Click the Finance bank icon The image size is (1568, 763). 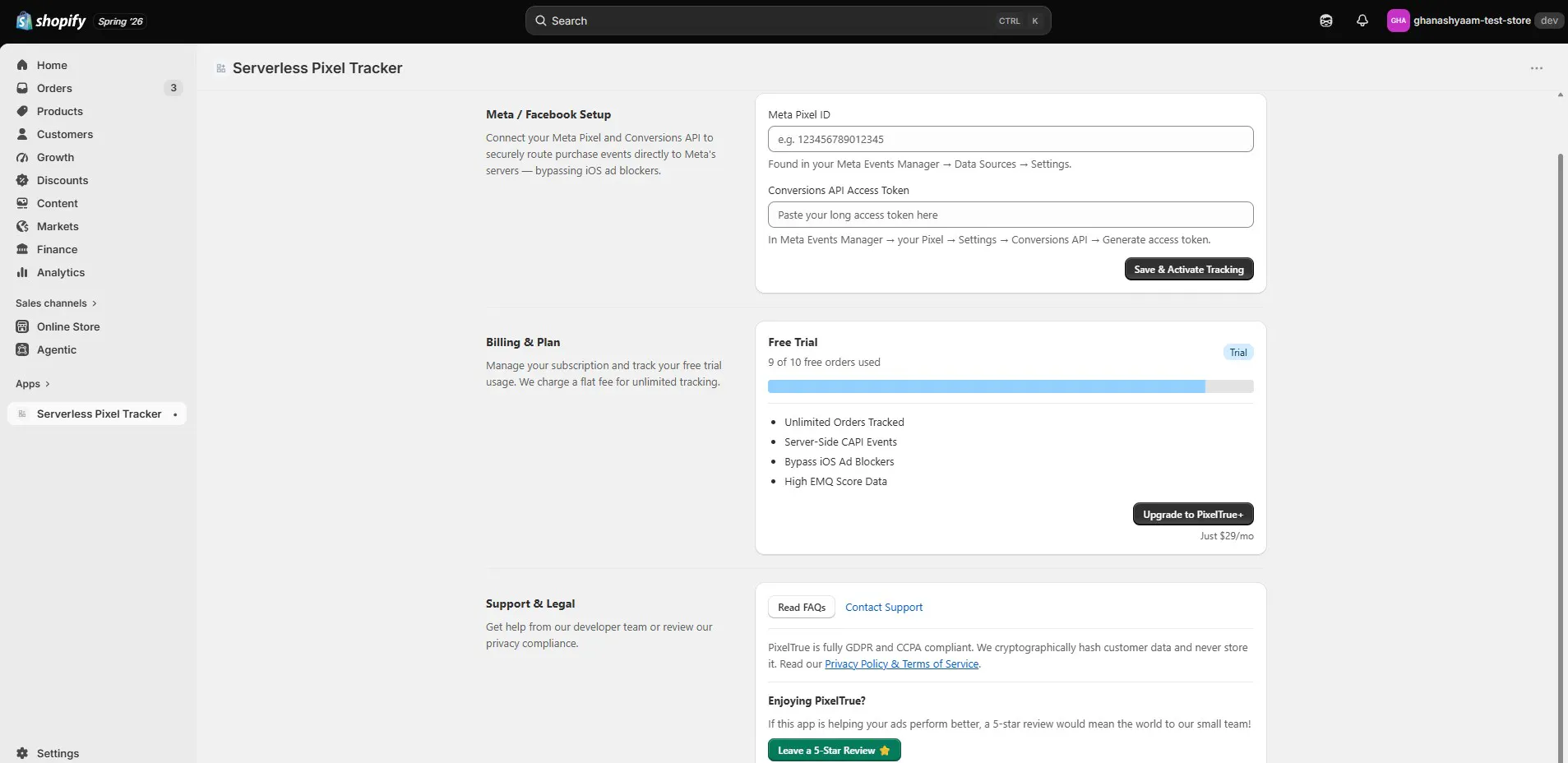[22, 249]
